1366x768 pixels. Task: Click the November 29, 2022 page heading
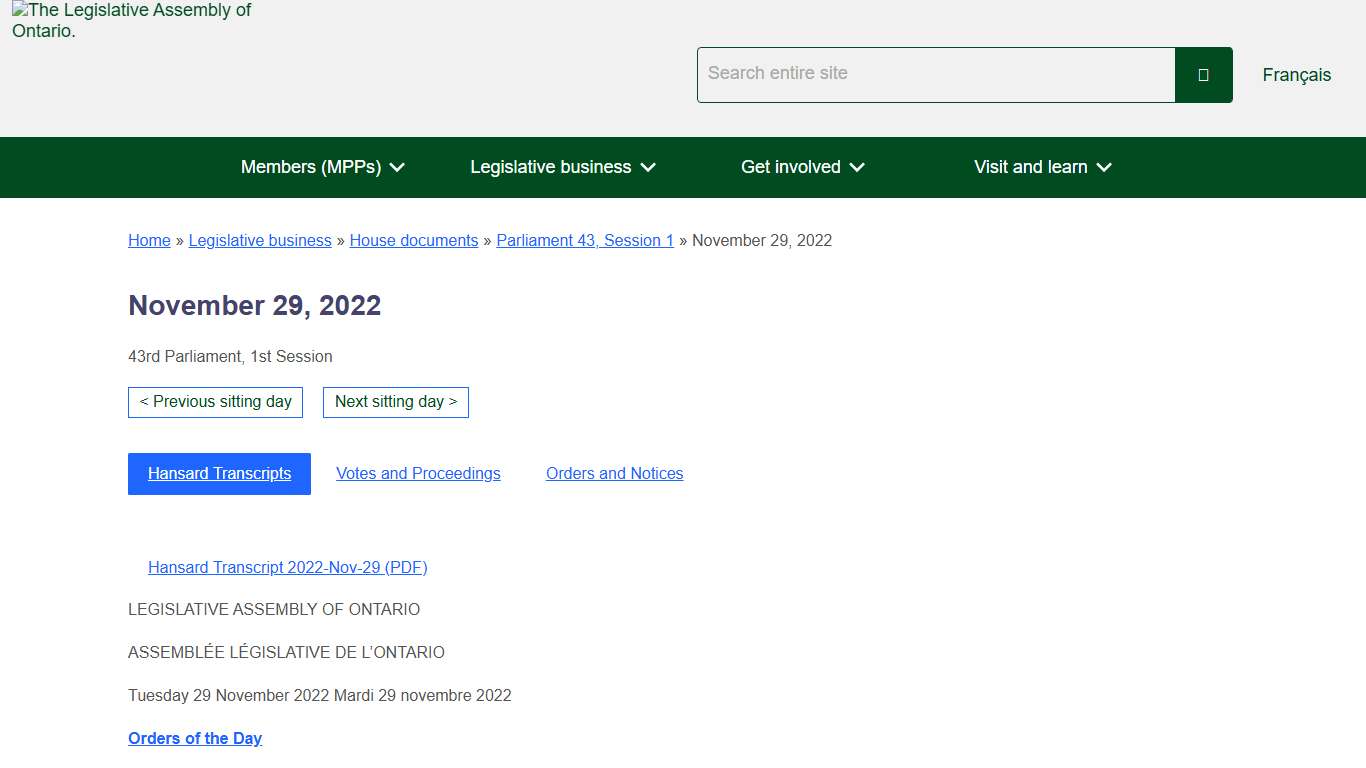click(x=254, y=305)
